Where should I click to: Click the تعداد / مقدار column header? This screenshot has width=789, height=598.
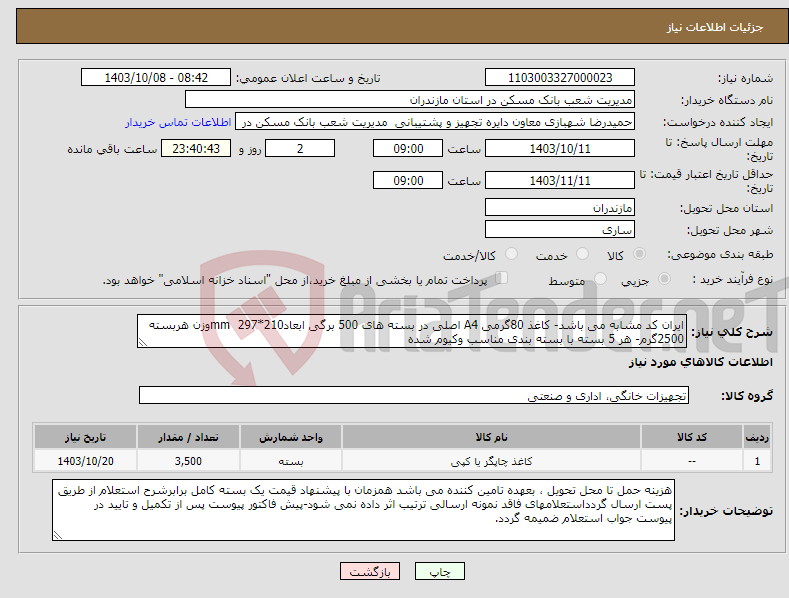pos(188,437)
